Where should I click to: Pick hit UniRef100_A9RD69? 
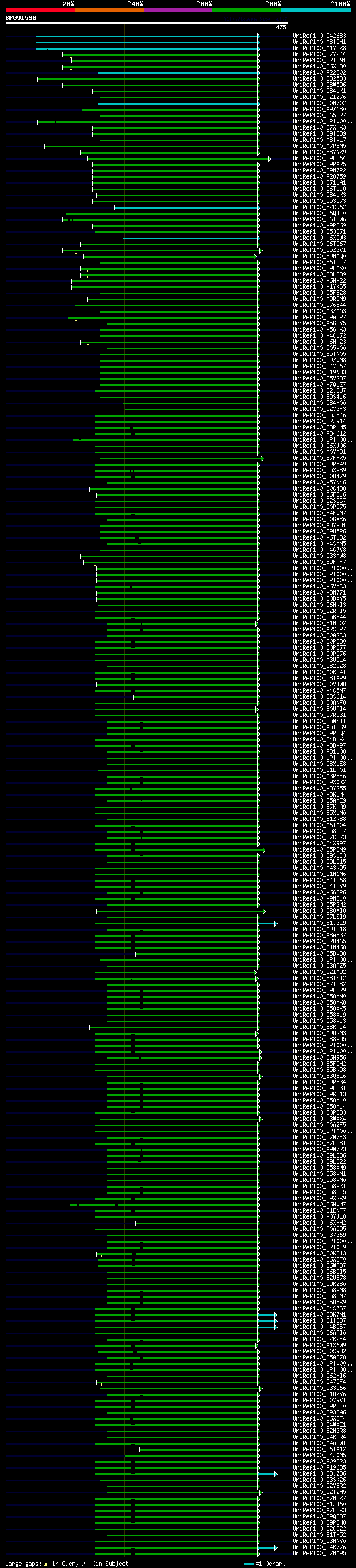[319, 226]
